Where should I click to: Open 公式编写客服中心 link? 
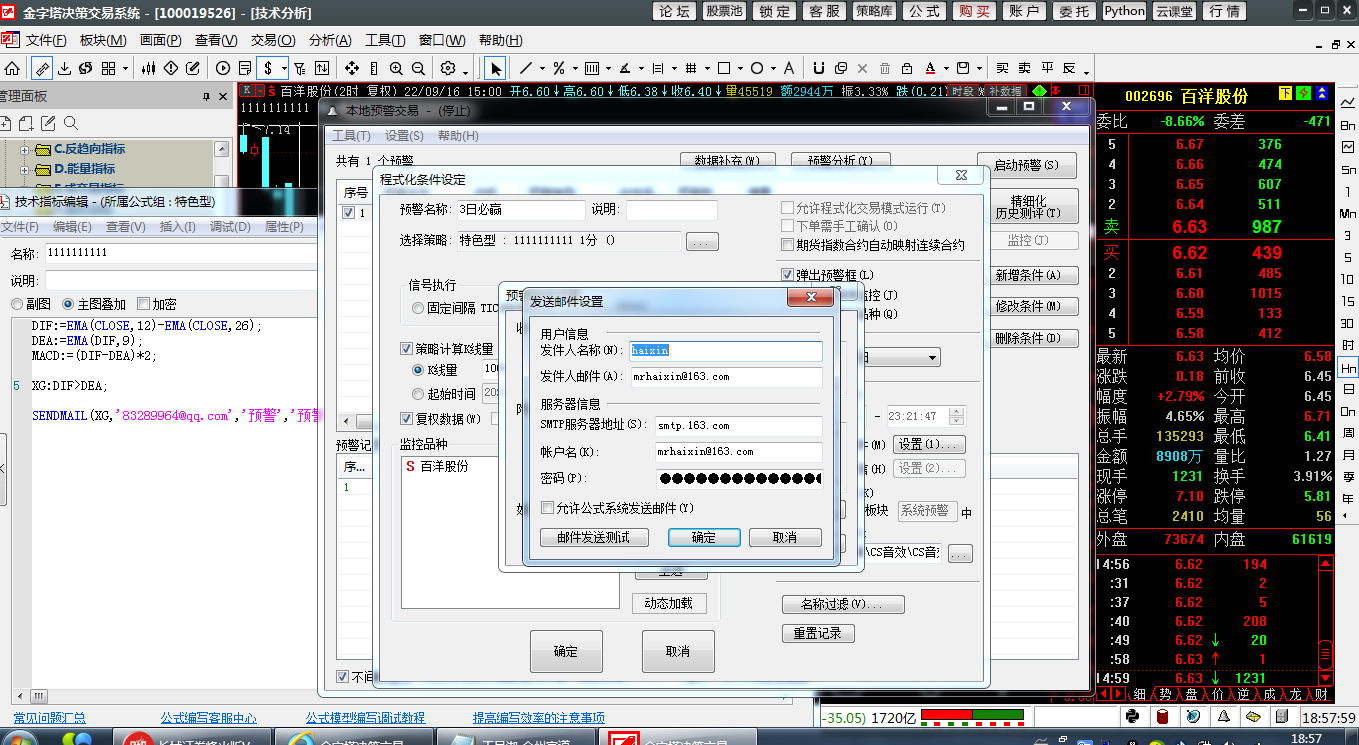tap(208, 718)
